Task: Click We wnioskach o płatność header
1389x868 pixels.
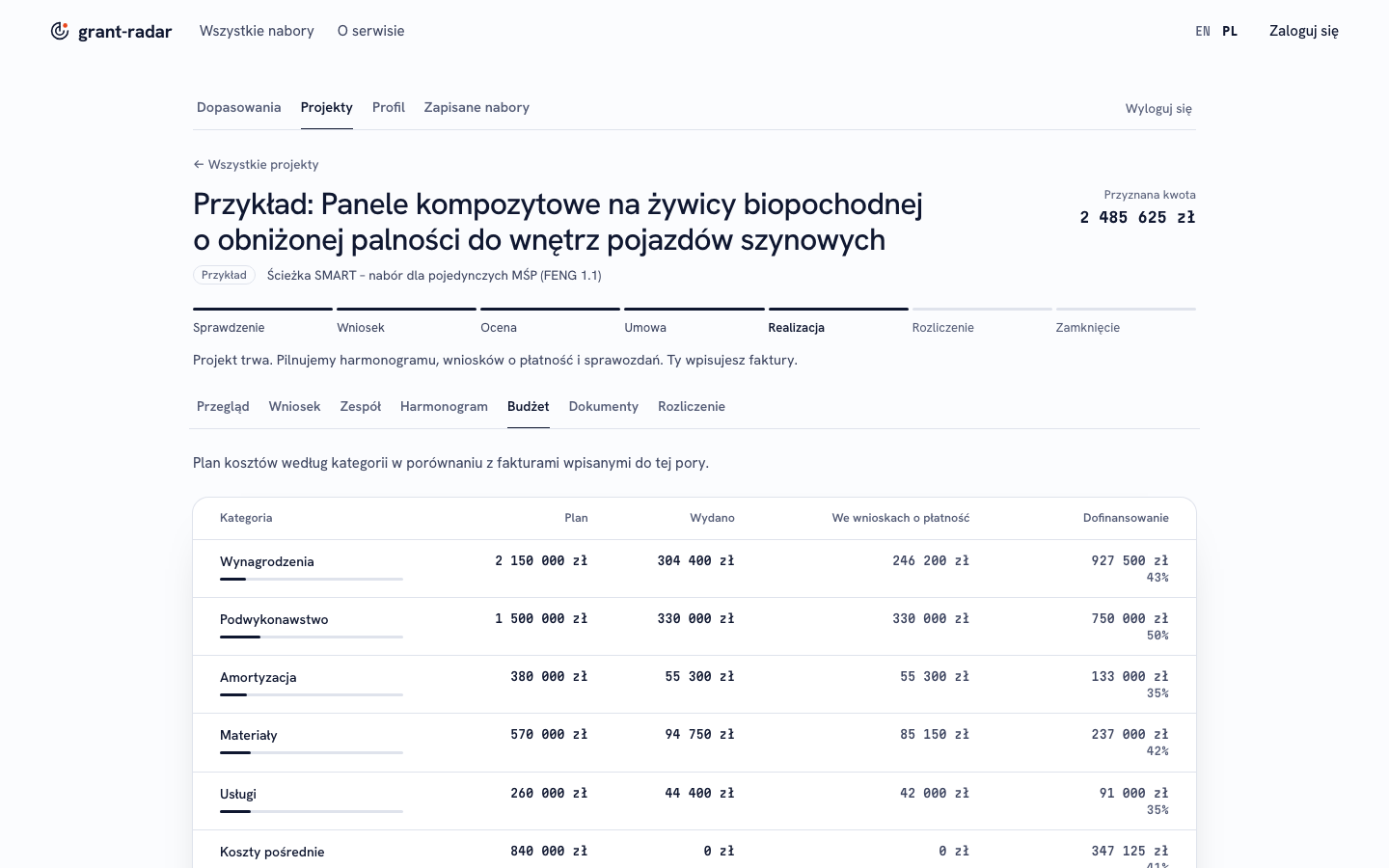Action: click(x=901, y=518)
